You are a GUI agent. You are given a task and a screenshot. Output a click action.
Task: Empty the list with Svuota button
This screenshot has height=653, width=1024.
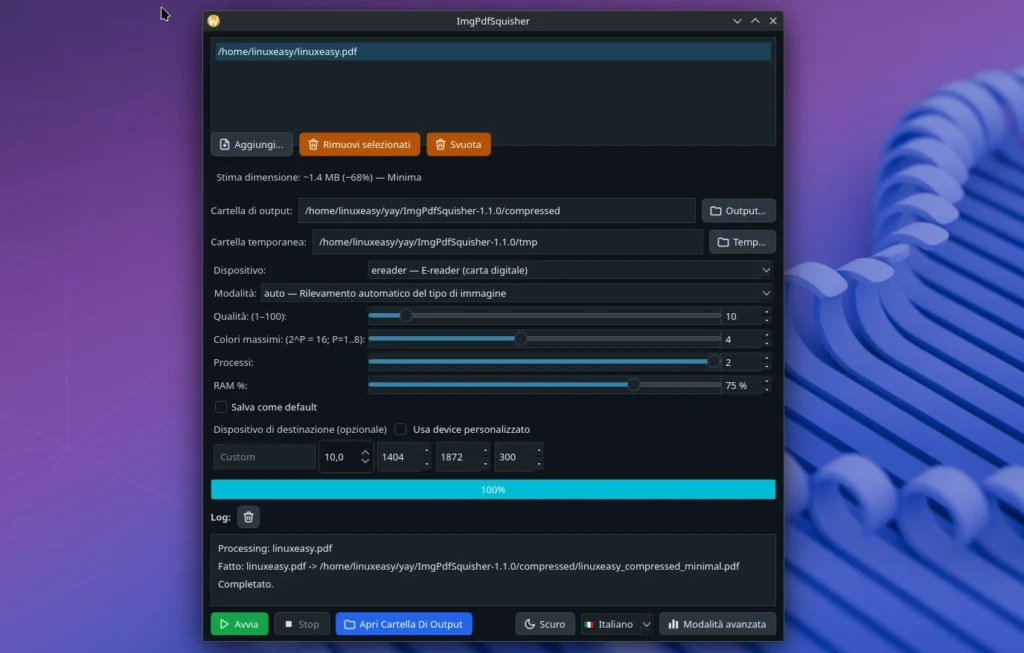(x=458, y=144)
